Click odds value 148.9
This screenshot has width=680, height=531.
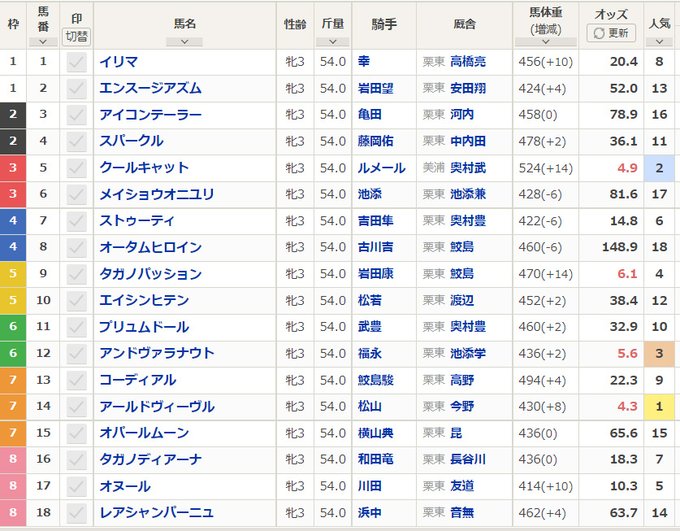(x=620, y=247)
